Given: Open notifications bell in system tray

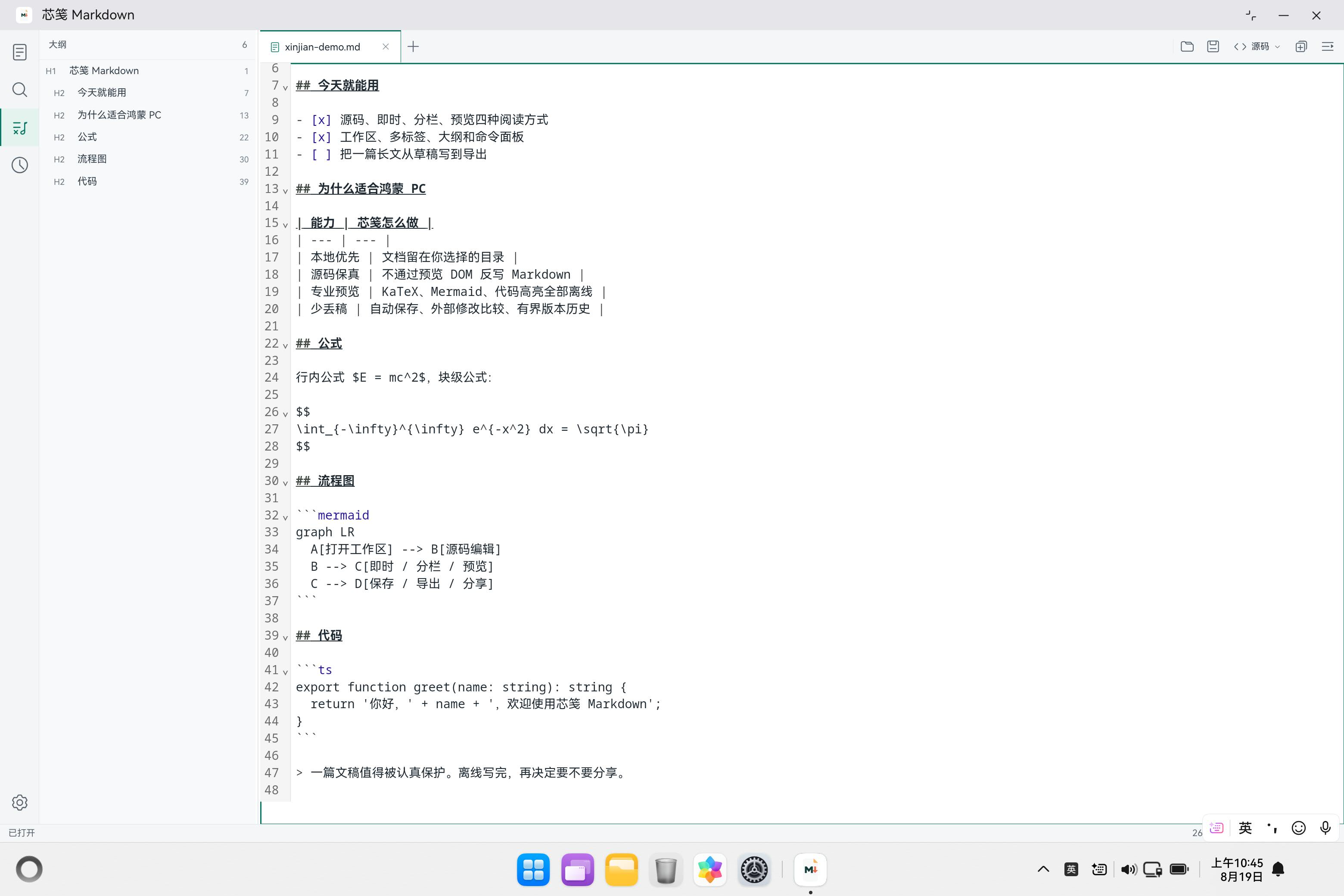Looking at the screenshot, I should [x=1278, y=869].
